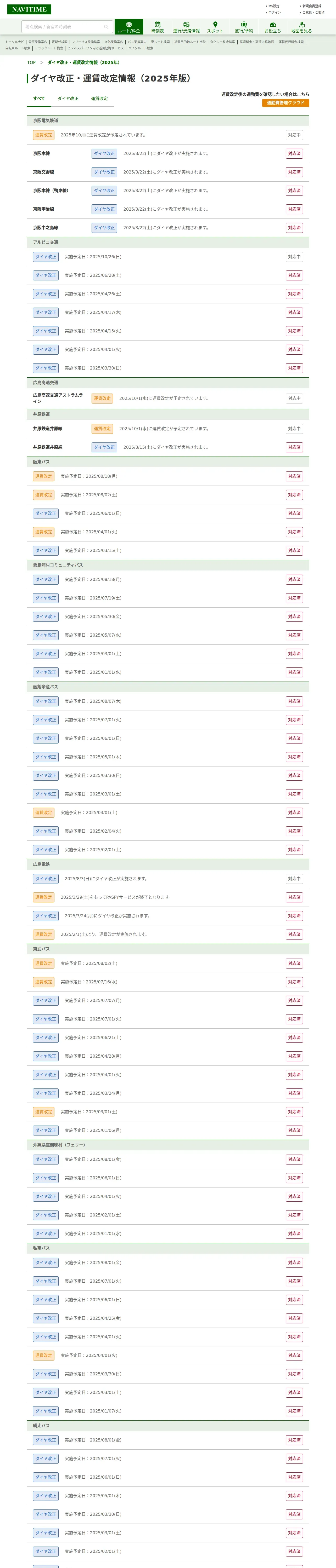Image resolution: width=336 pixels, height=1568 pixels.
Task: Open トータルナビ sub-menu link
Action: [15, 42]
